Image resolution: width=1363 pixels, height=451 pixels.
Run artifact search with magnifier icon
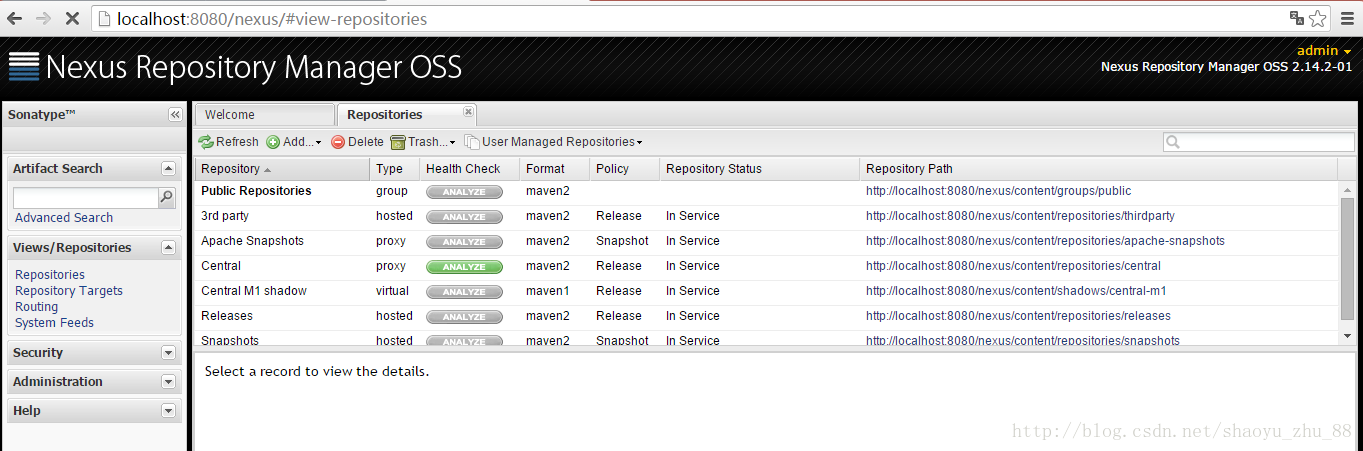pos(167,198)
